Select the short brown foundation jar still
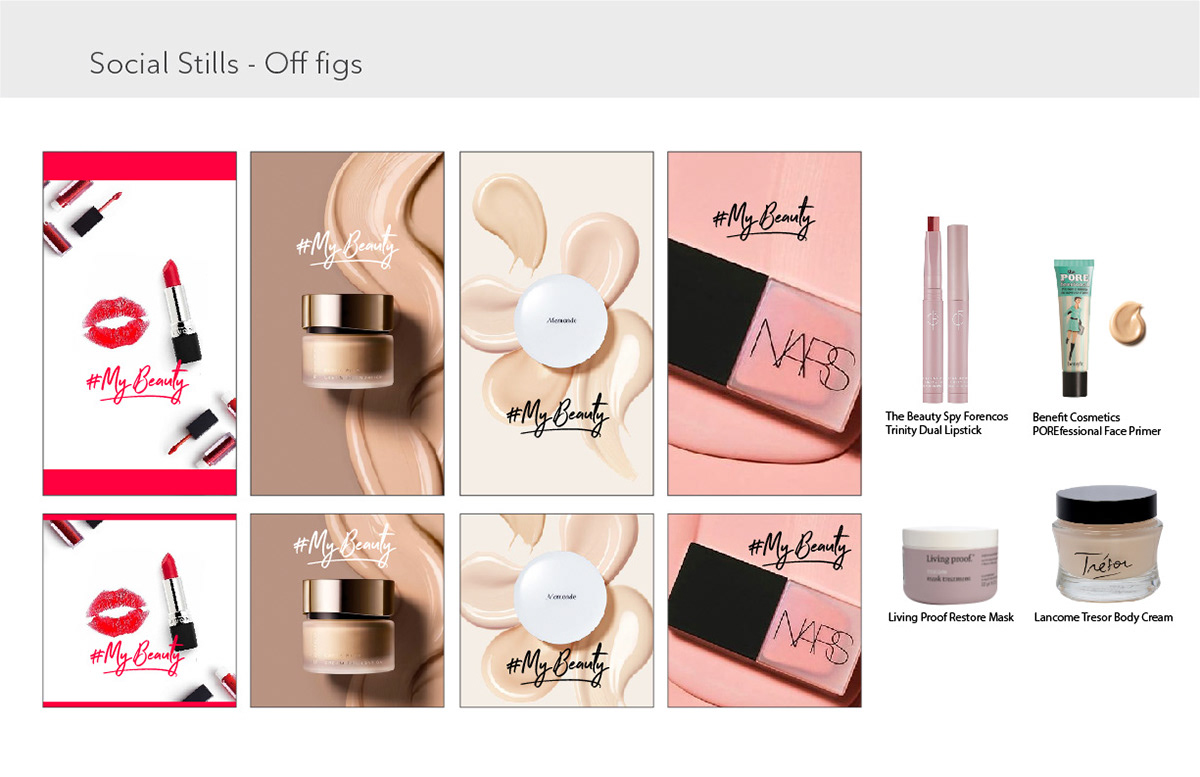The width and height of the screenshot is (1200, 777). [x=347, y=611]
